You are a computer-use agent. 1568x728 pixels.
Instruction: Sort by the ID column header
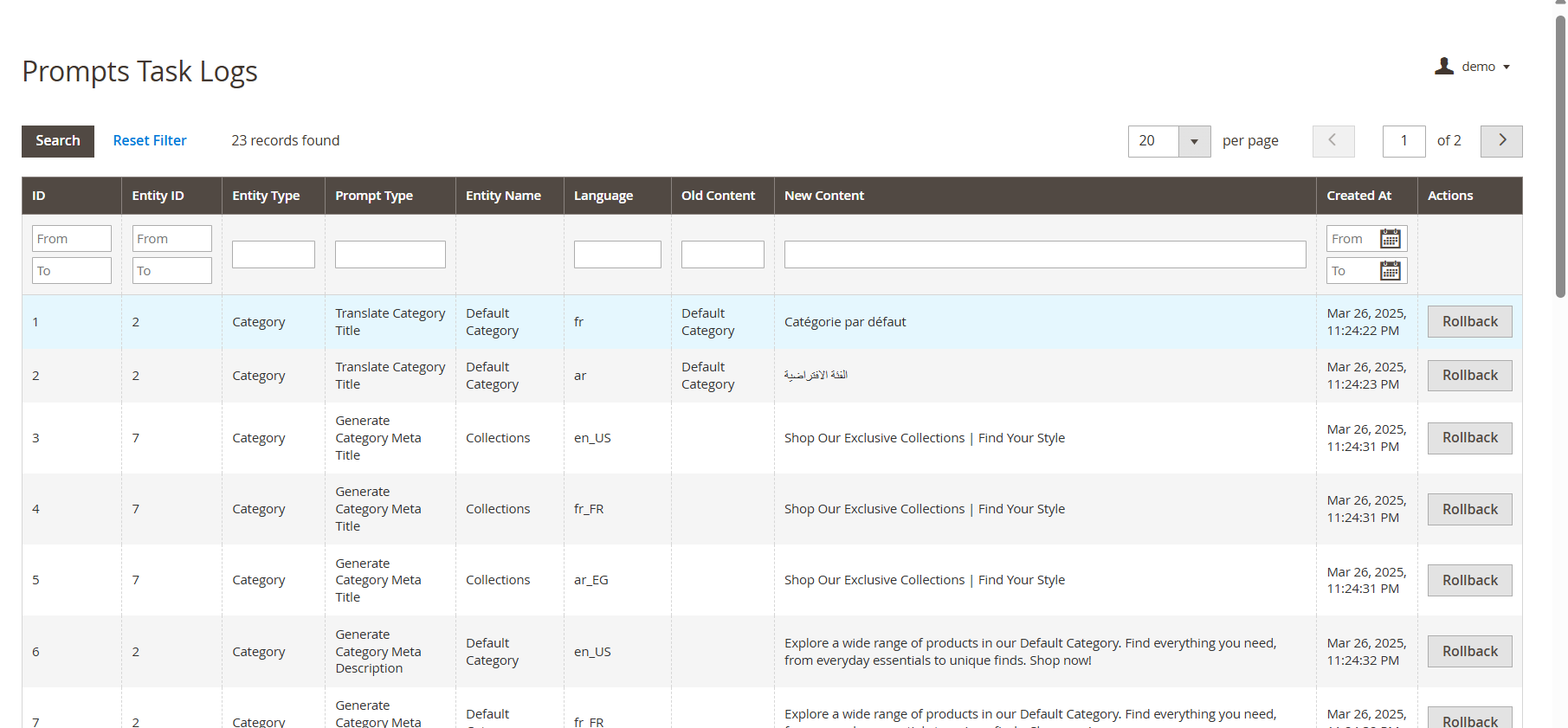72,196
